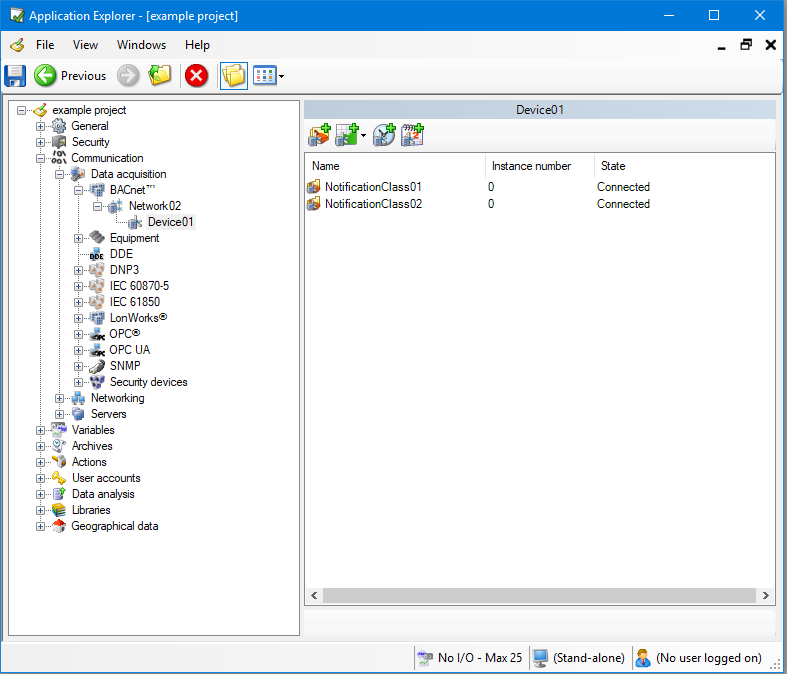Open the Windows menu

141,45
